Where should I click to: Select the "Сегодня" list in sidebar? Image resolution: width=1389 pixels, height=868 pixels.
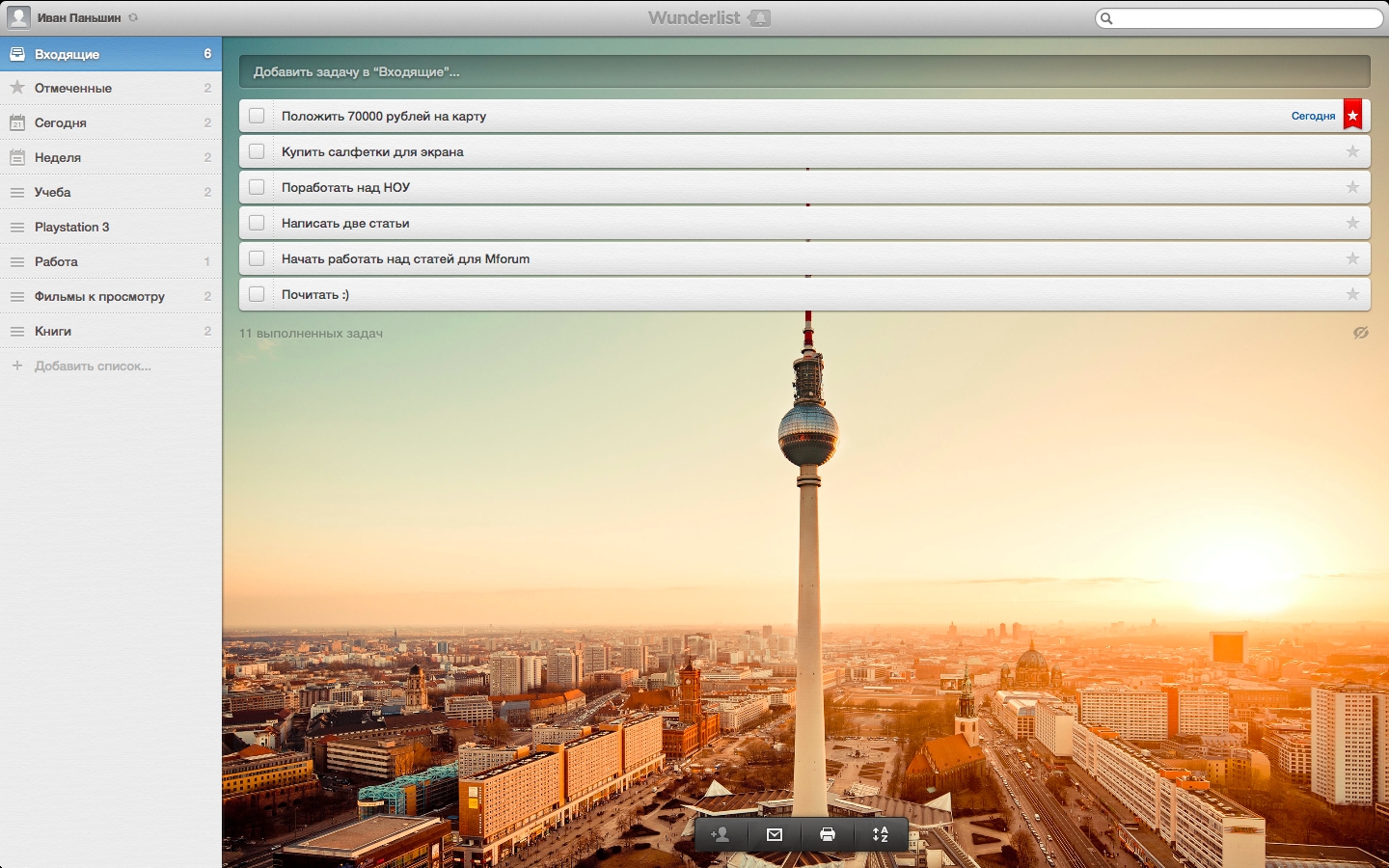[x=61, y=122]
